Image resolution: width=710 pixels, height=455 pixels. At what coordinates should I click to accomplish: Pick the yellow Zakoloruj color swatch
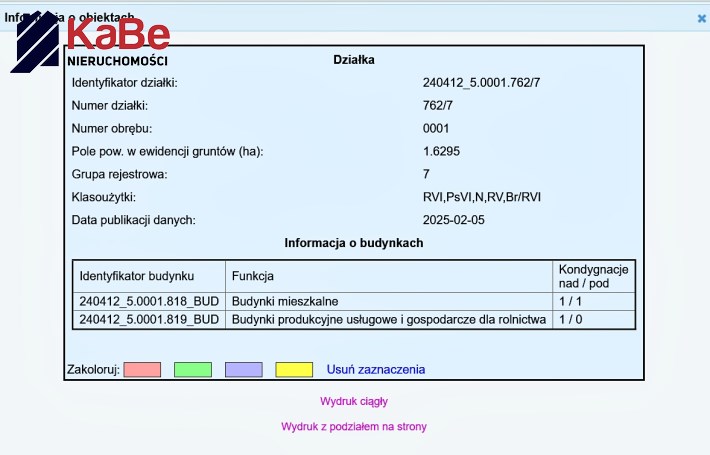click(x=294, y=369)
